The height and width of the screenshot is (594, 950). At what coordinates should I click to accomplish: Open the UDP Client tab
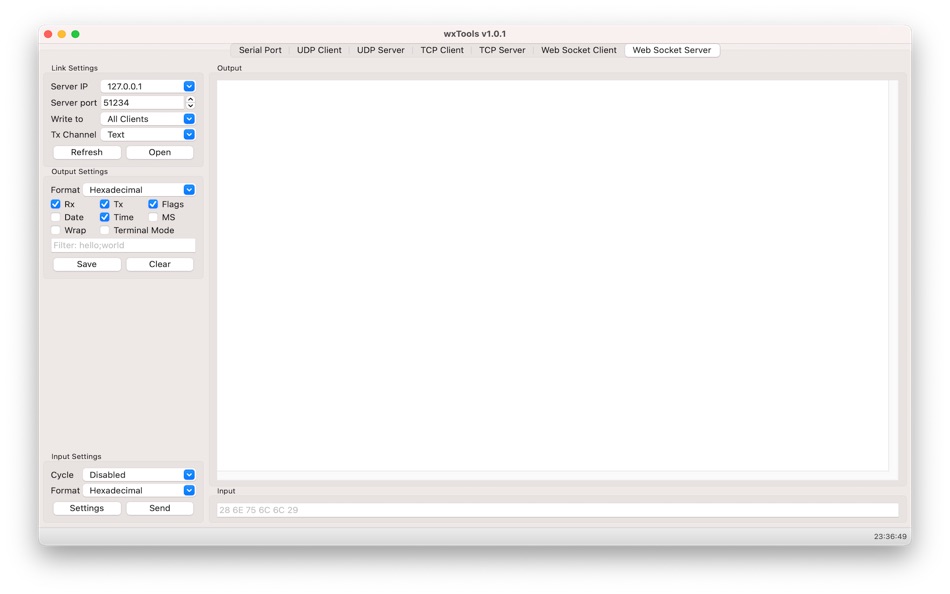(318, 49)
